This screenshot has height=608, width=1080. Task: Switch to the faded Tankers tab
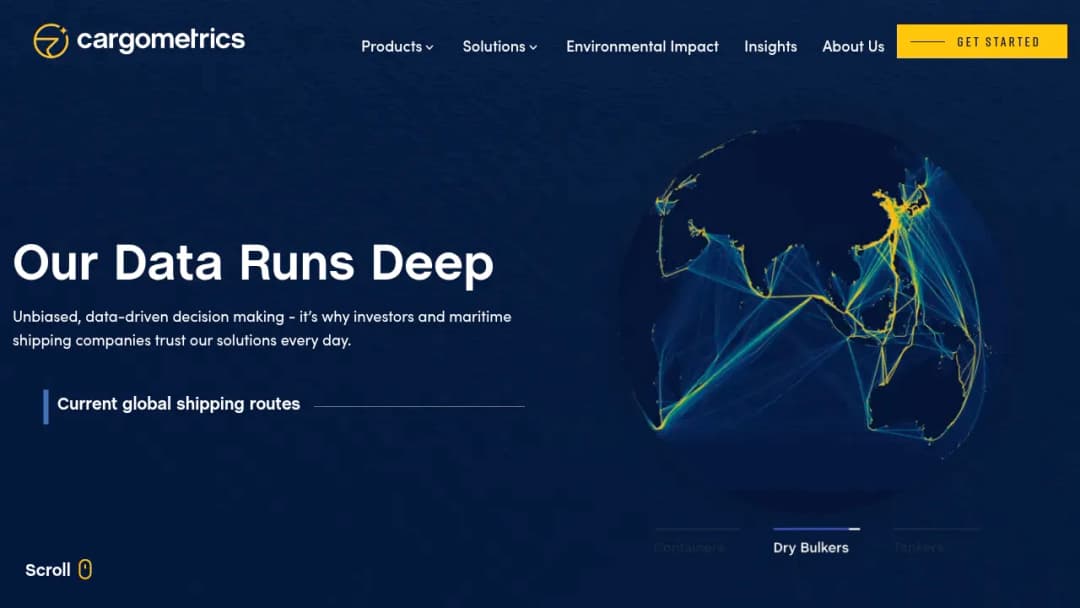[x=919, y=547]
